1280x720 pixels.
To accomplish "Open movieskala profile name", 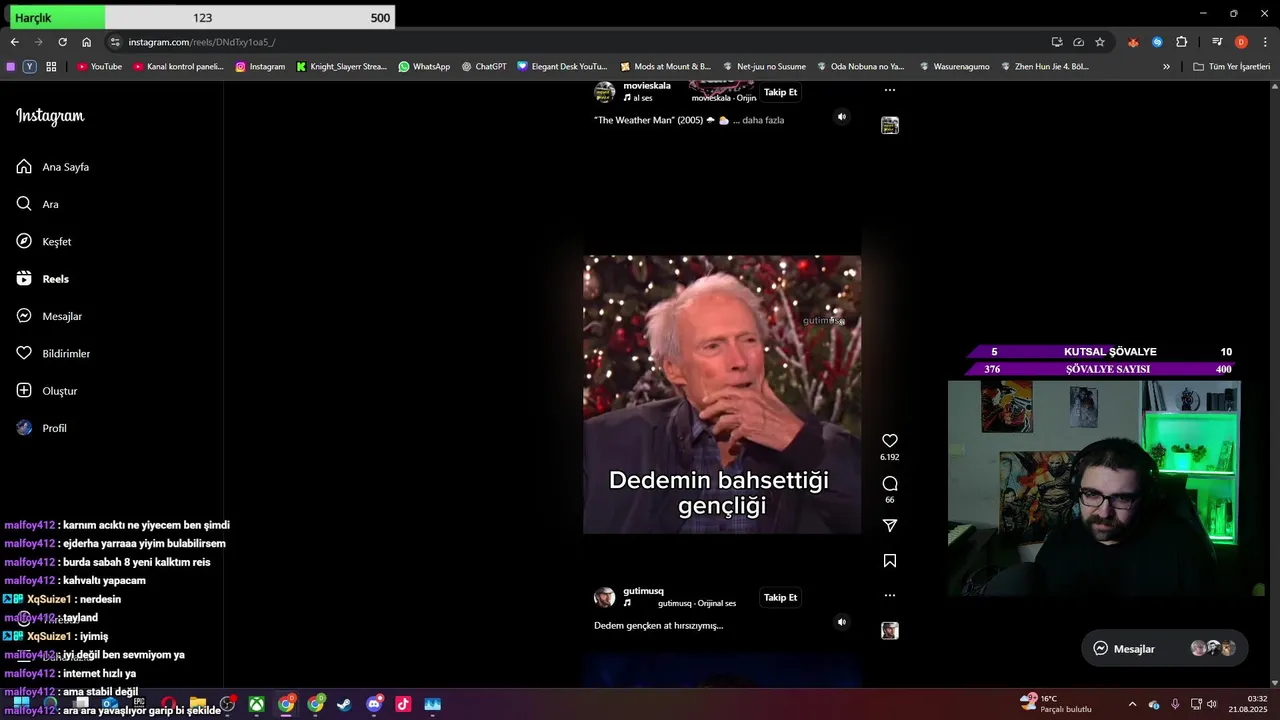I will click(647, 86).
